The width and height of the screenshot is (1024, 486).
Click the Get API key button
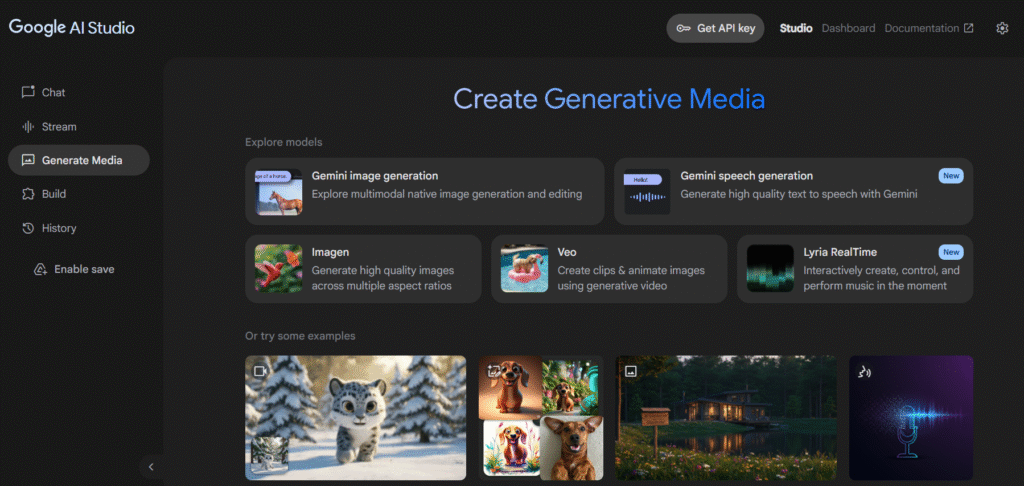click(x=715, y=28)
